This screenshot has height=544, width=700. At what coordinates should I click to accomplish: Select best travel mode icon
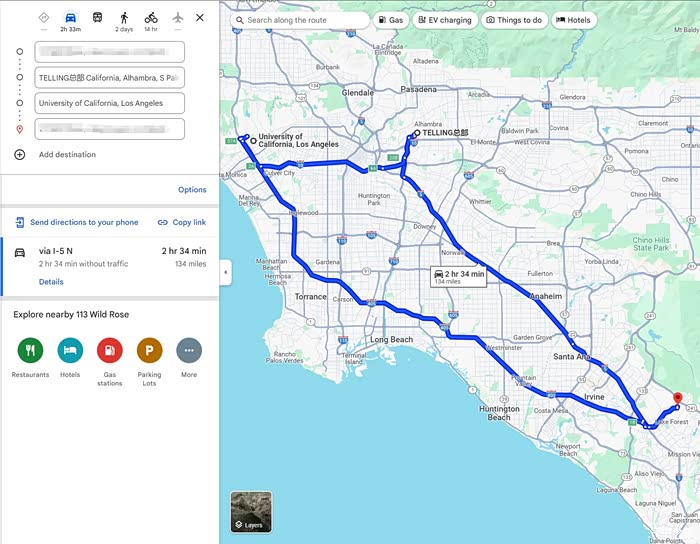click(44, 18)
